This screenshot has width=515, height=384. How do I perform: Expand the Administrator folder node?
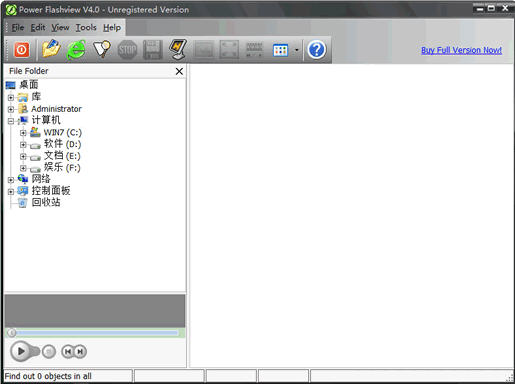pyautogui.click(x=11, y=109)
